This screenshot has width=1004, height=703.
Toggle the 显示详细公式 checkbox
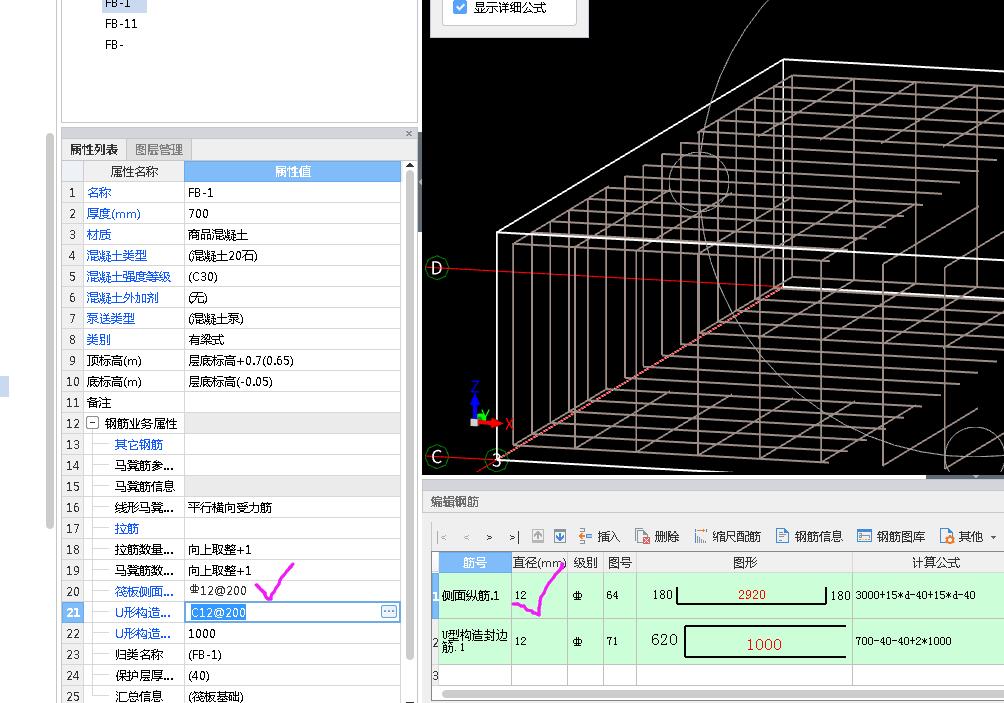point(460,8)
